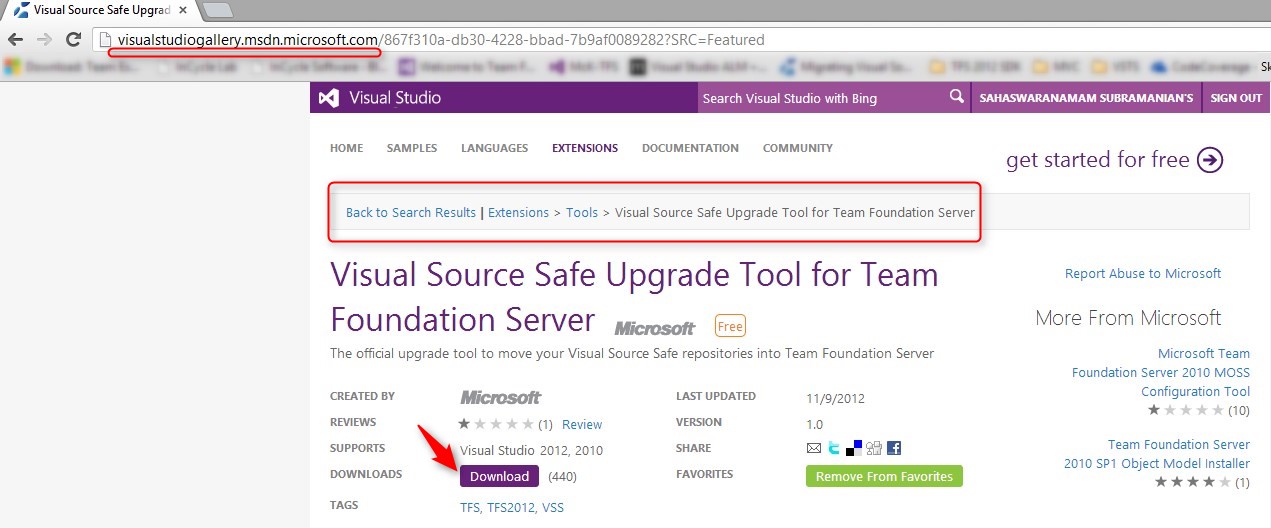Viewport: 1271px width, 528px height.
Task: Click the Microsoft logo next to Created By
Action: click(501, 397)
